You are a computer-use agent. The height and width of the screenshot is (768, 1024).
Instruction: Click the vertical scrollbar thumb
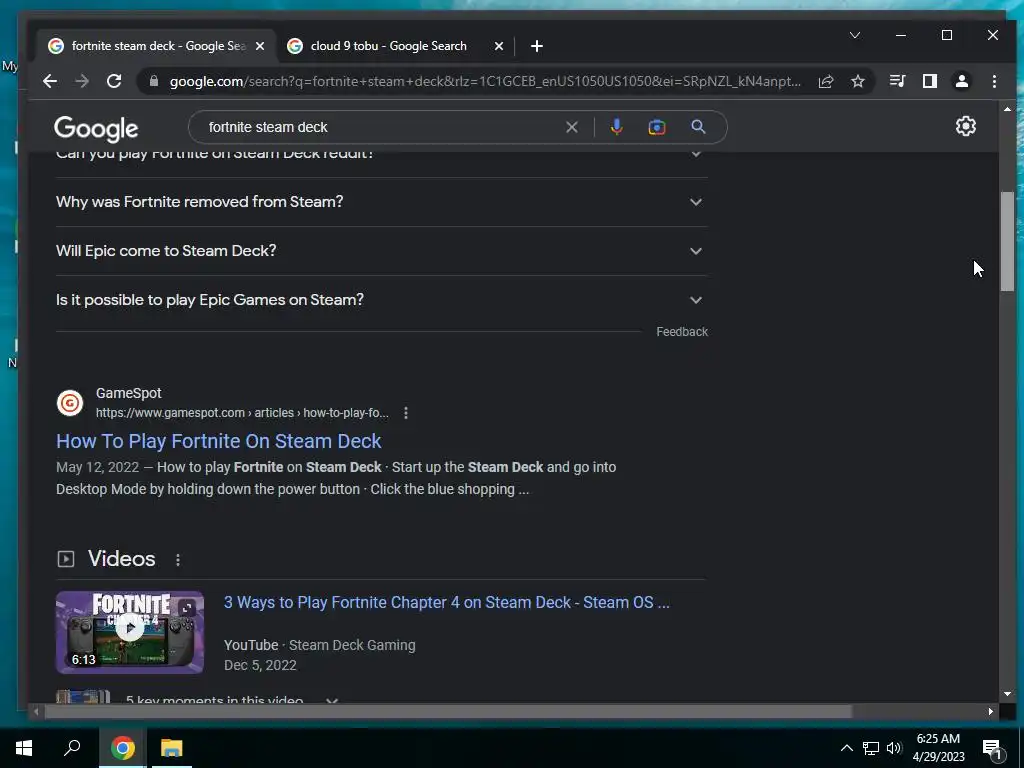pyautogui.click(x=1007, y=242)
